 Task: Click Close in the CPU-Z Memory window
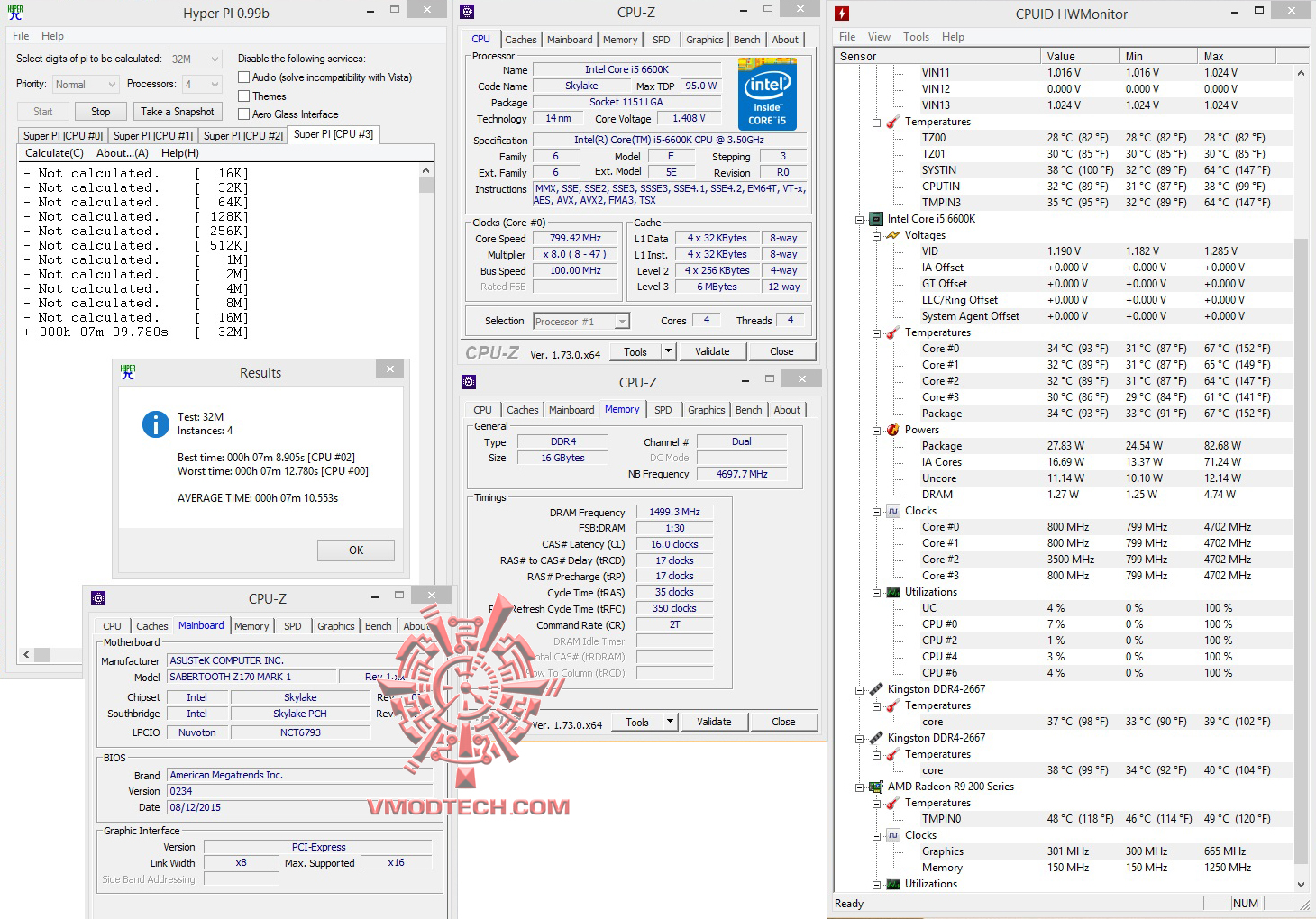[x=783, y=722]
